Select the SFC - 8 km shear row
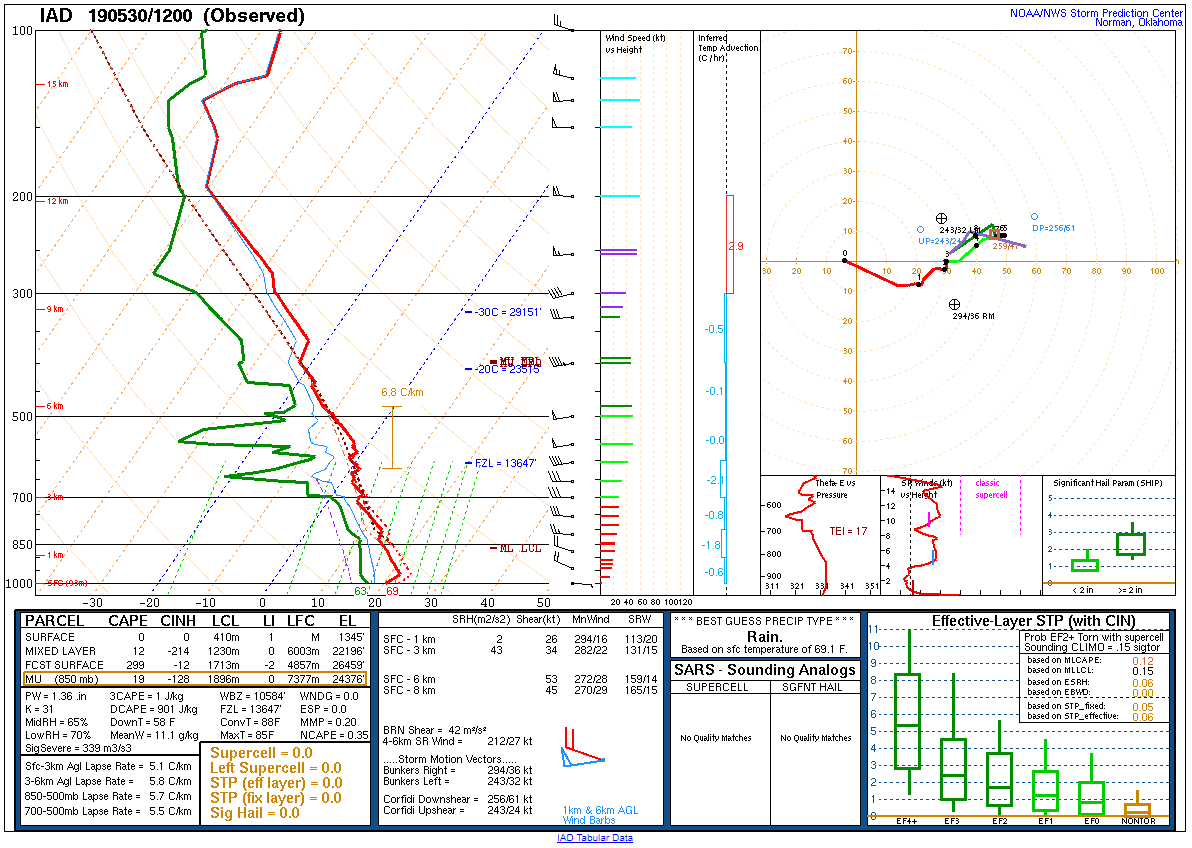 click(520, 691)
